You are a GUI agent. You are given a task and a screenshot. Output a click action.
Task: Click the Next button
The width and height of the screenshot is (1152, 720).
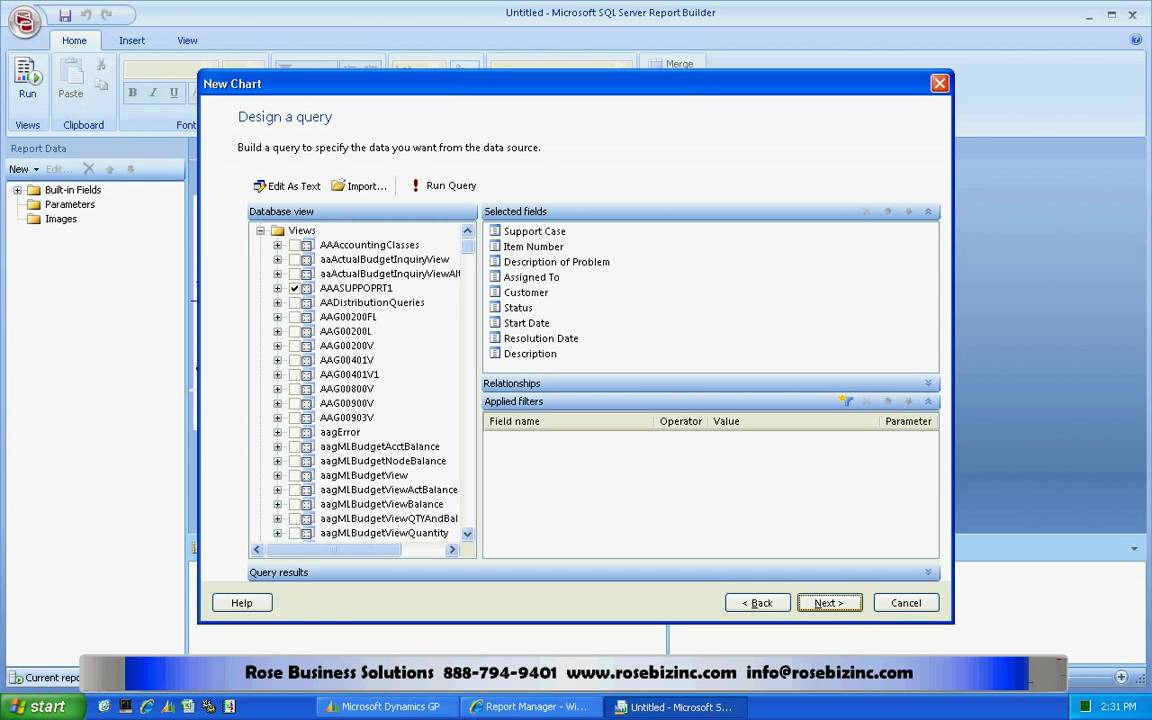pos(829,602)
